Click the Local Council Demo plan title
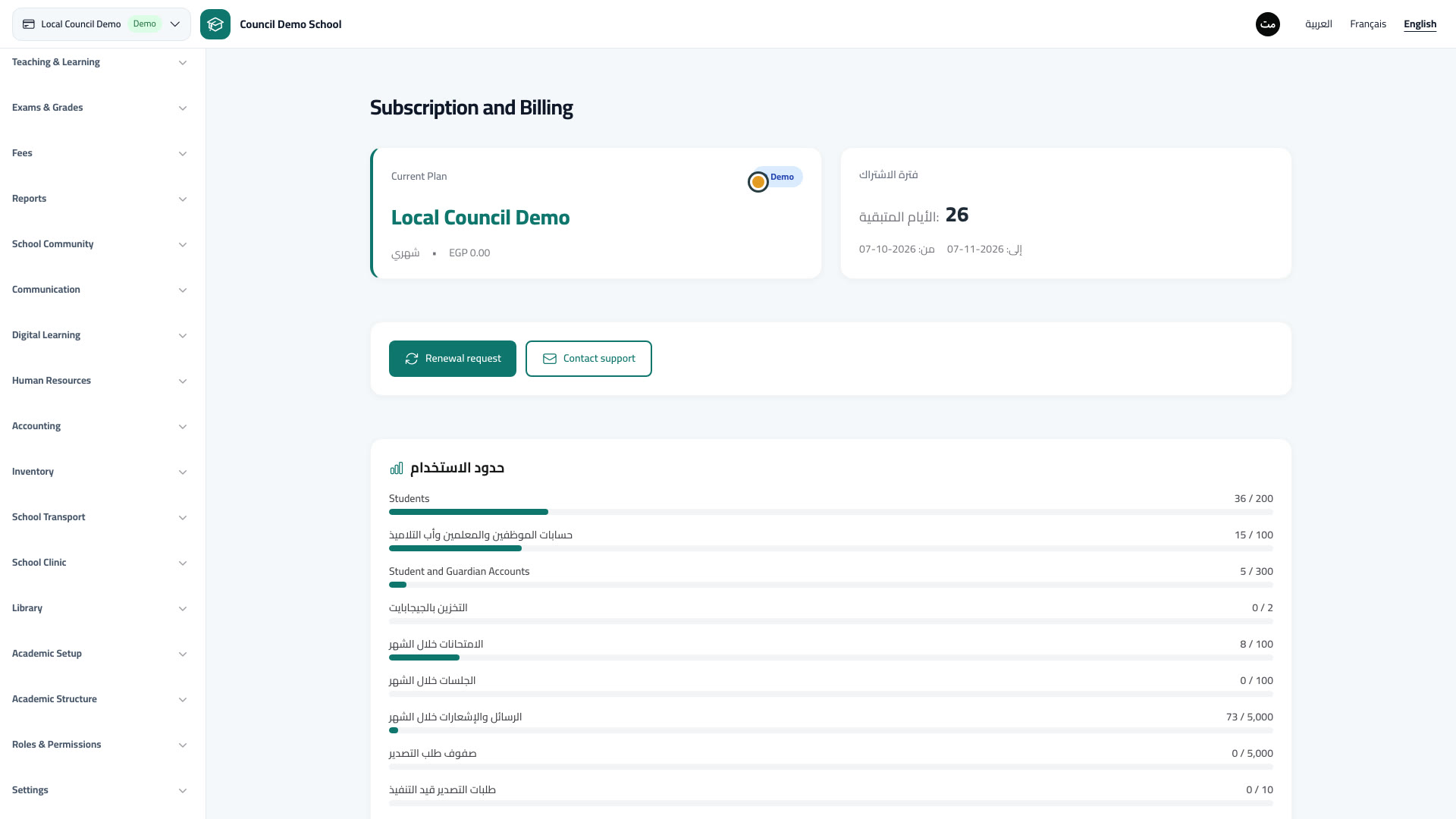 pyautogui.click(x=480, y=218)
